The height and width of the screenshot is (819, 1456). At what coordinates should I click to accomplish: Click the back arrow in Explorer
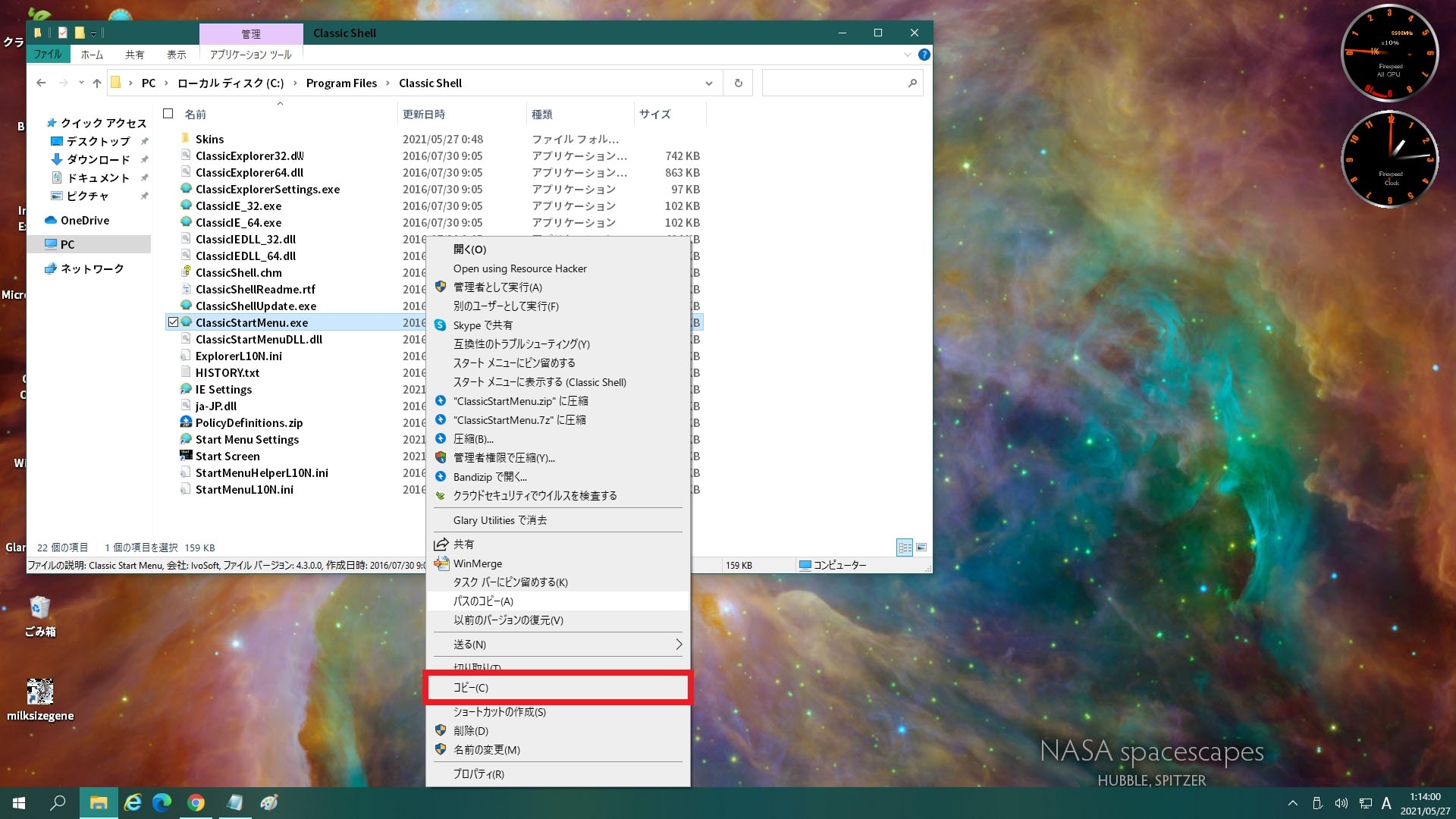pos(41,83)
